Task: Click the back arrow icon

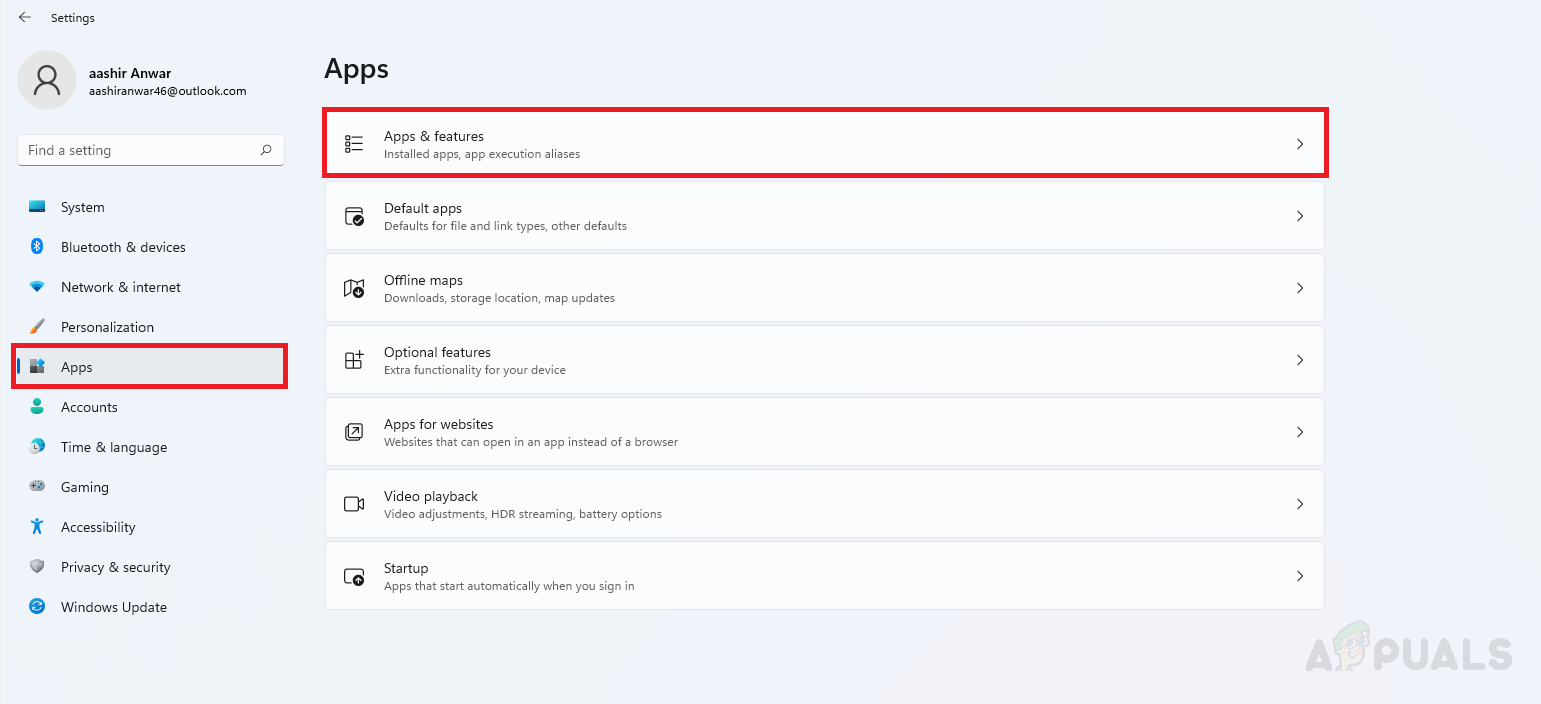Action: (25, 18)
